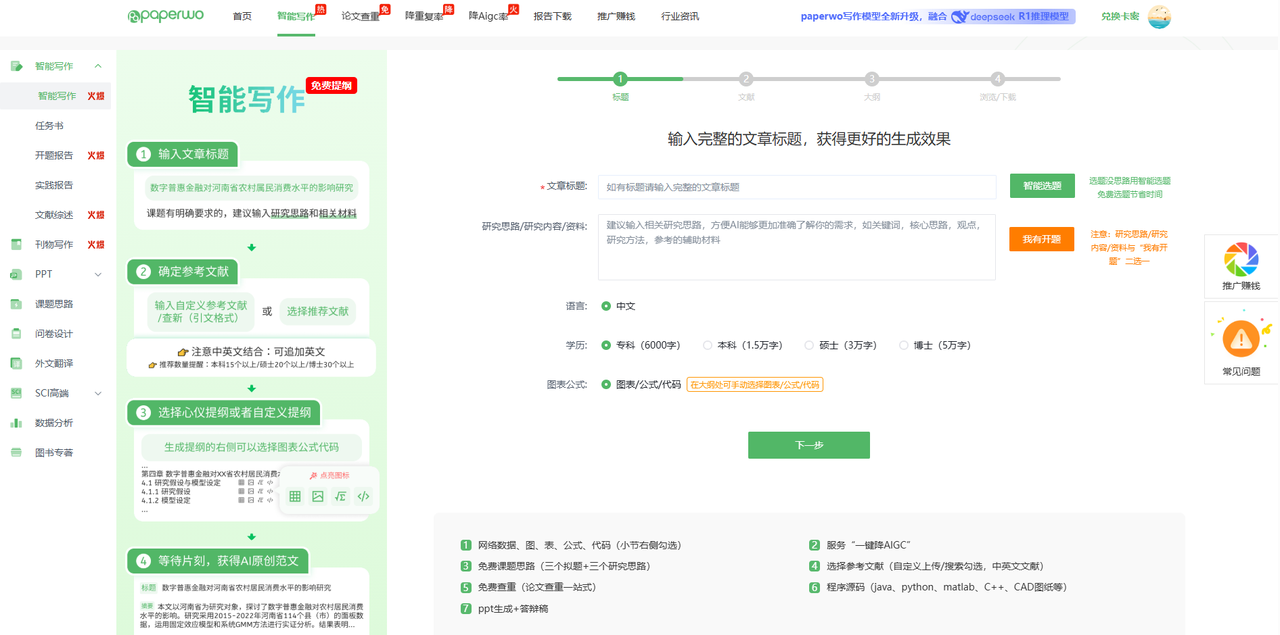The width and height of the screenshot is (1280, 635).
Task: Click the green 智能选题 button
Action: tap(1041, 186)
